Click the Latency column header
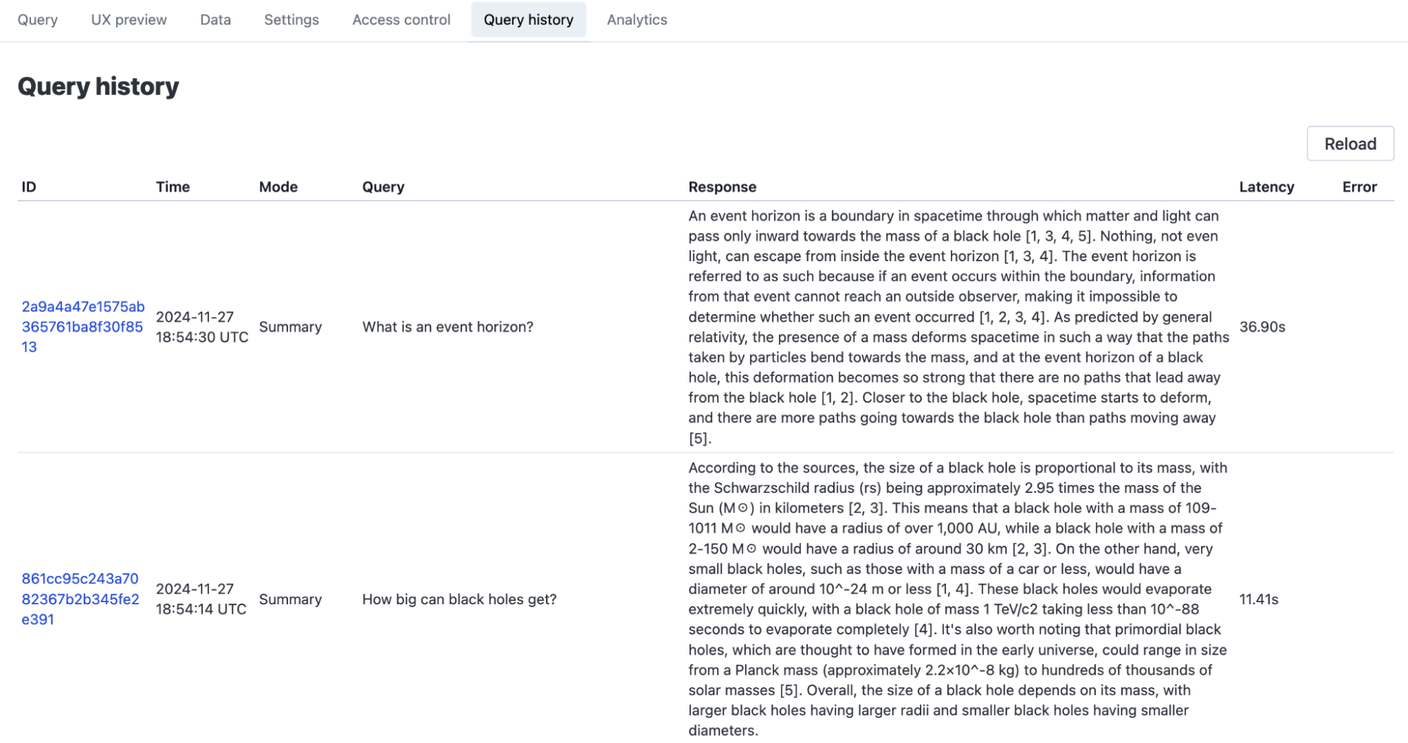This screenshot has height=743, width=1408. [x=1266, y=187]
